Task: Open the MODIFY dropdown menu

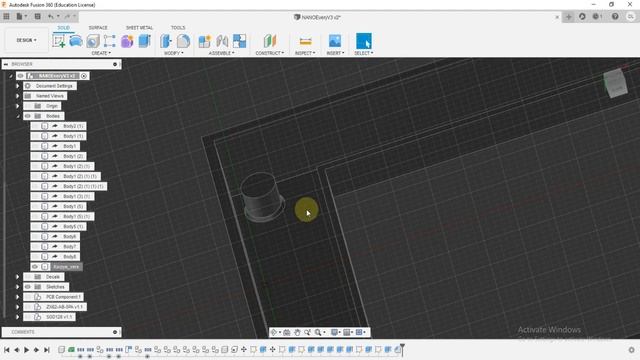Action: pos(174,53)
